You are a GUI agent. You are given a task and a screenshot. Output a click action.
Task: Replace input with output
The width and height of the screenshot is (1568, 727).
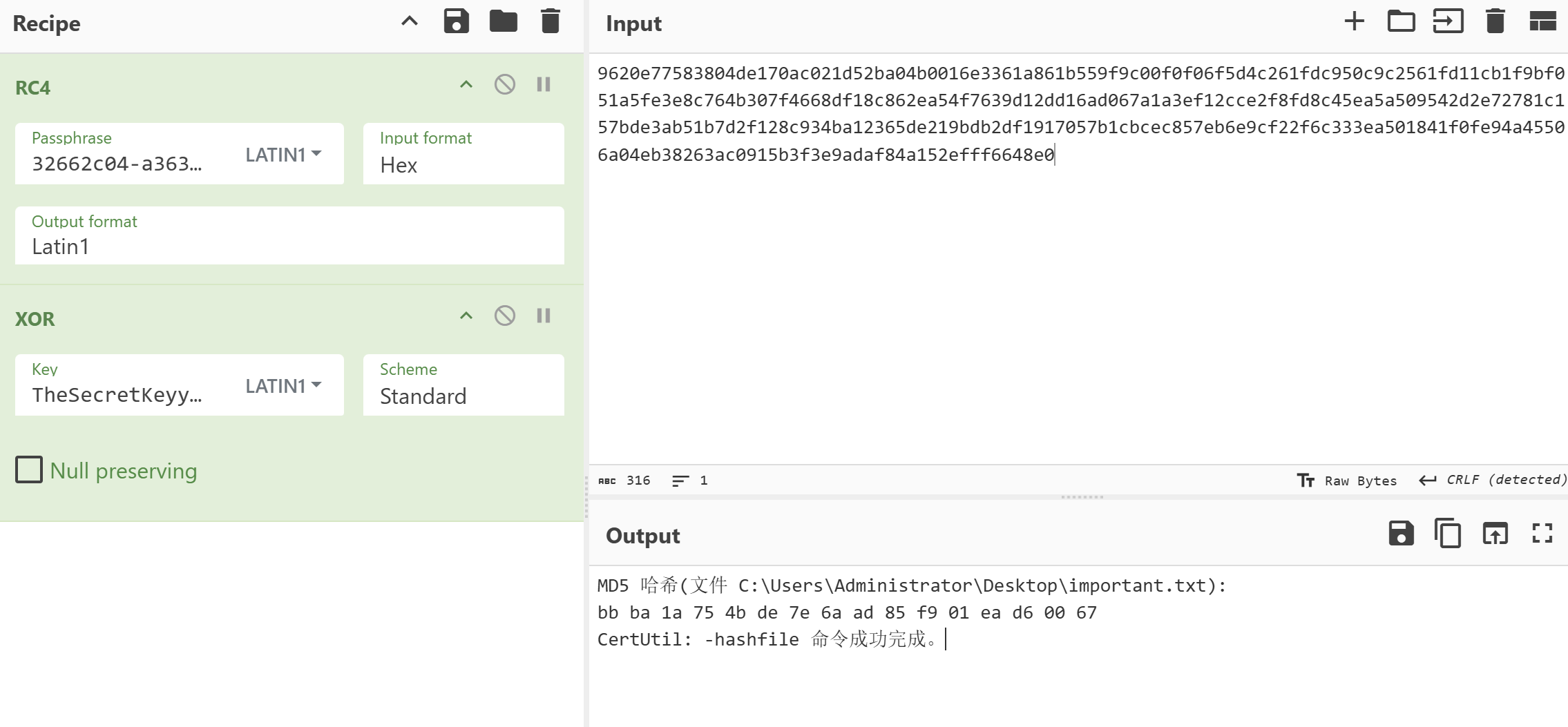pos(1495,534)
